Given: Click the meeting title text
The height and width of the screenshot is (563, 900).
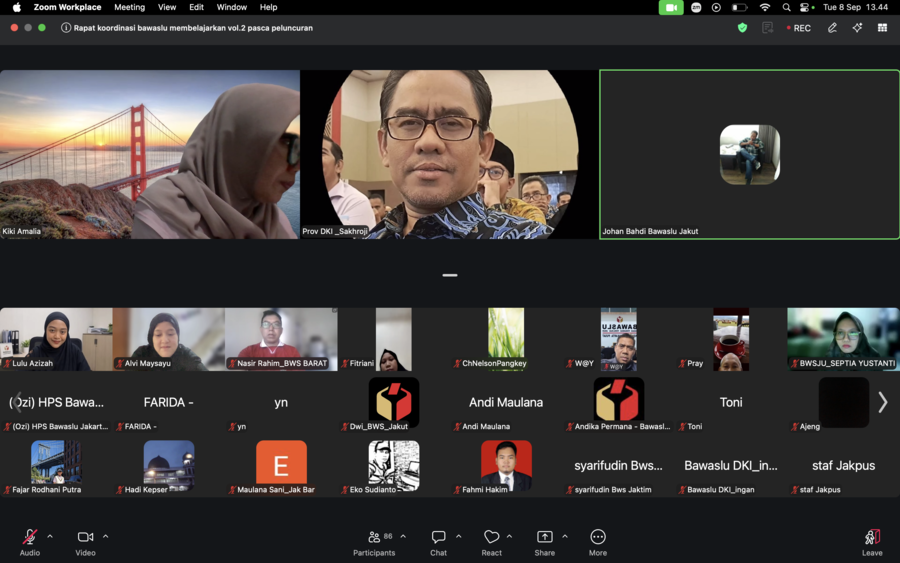Looking at the screenshot, I should pos(193,28).
